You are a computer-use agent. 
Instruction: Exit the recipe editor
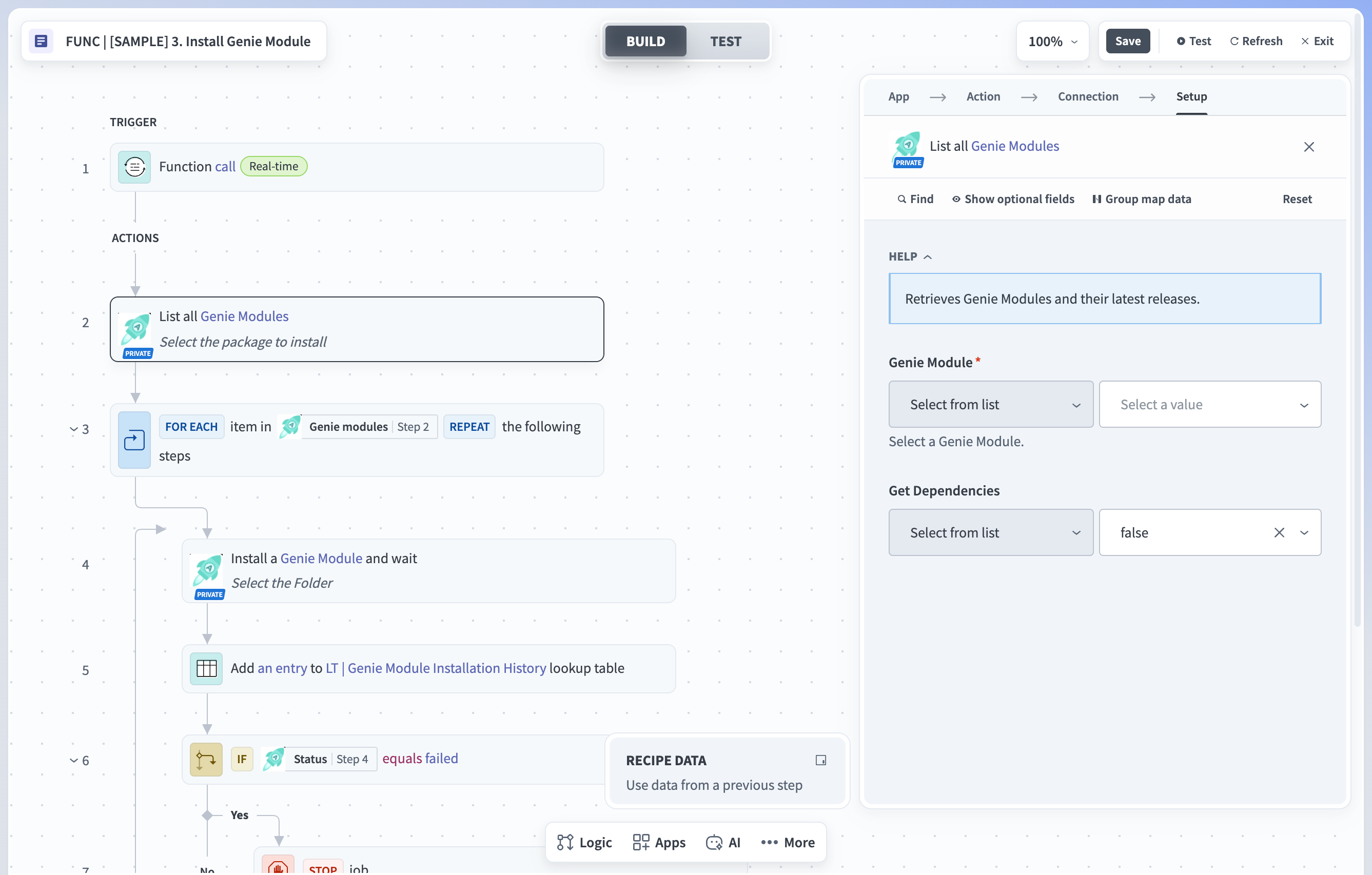(x=1317, y=41)
